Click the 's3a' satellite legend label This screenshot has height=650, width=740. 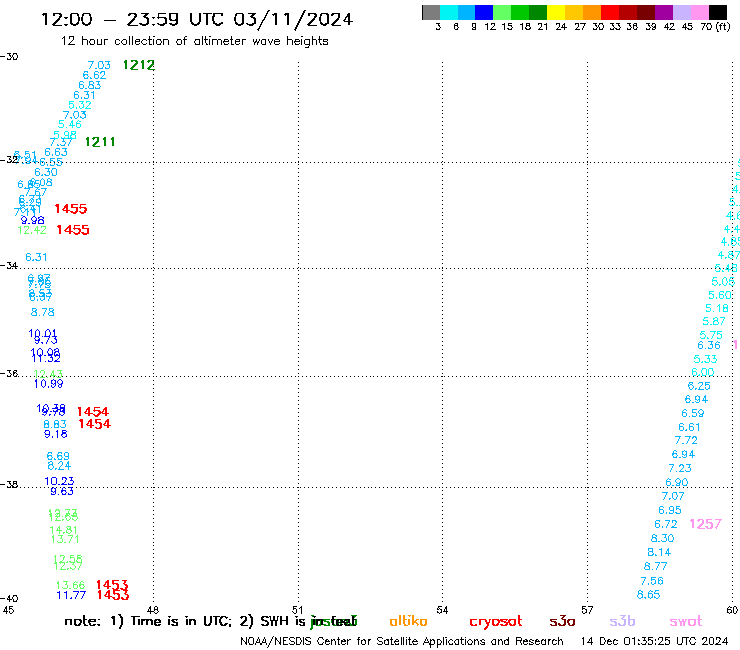(562, 622)
